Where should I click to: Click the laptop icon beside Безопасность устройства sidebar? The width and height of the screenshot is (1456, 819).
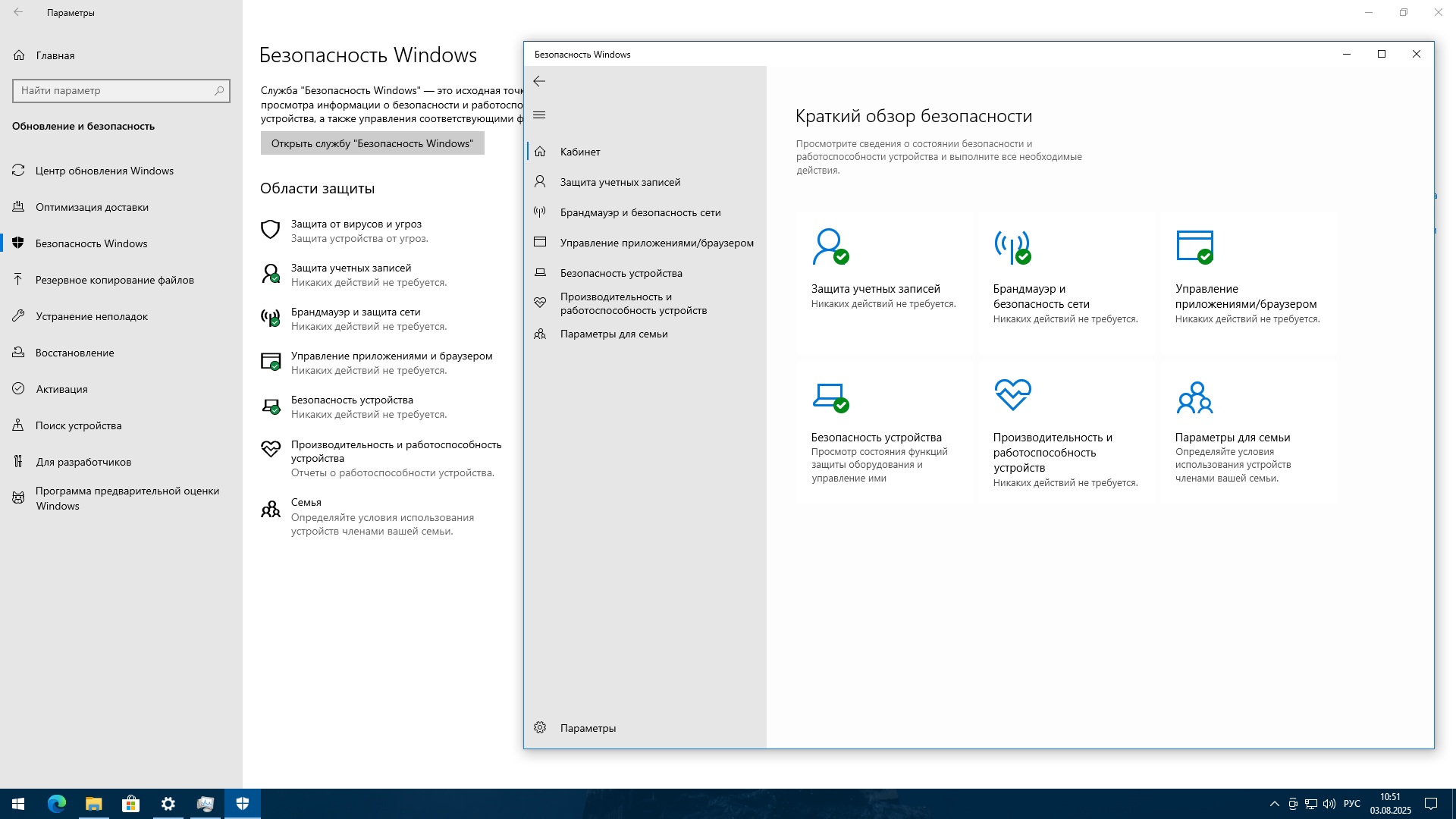[540, 272]
